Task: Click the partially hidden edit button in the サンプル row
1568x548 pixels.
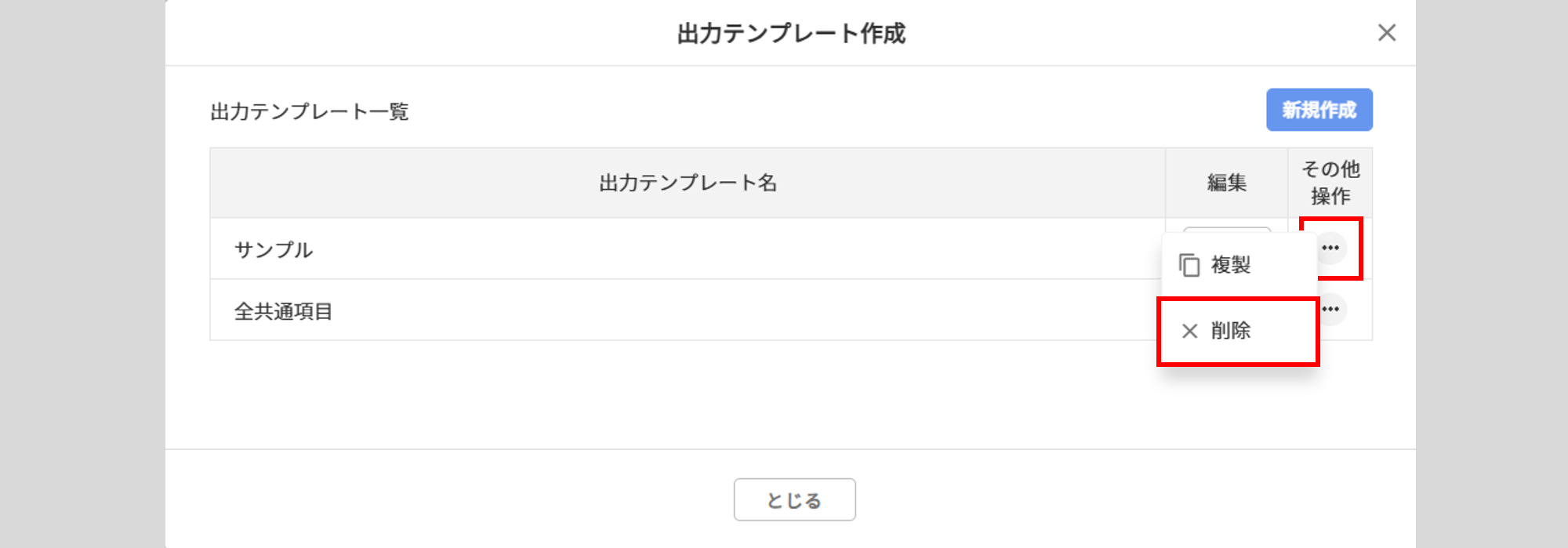Action: [x=1226, y=230]
